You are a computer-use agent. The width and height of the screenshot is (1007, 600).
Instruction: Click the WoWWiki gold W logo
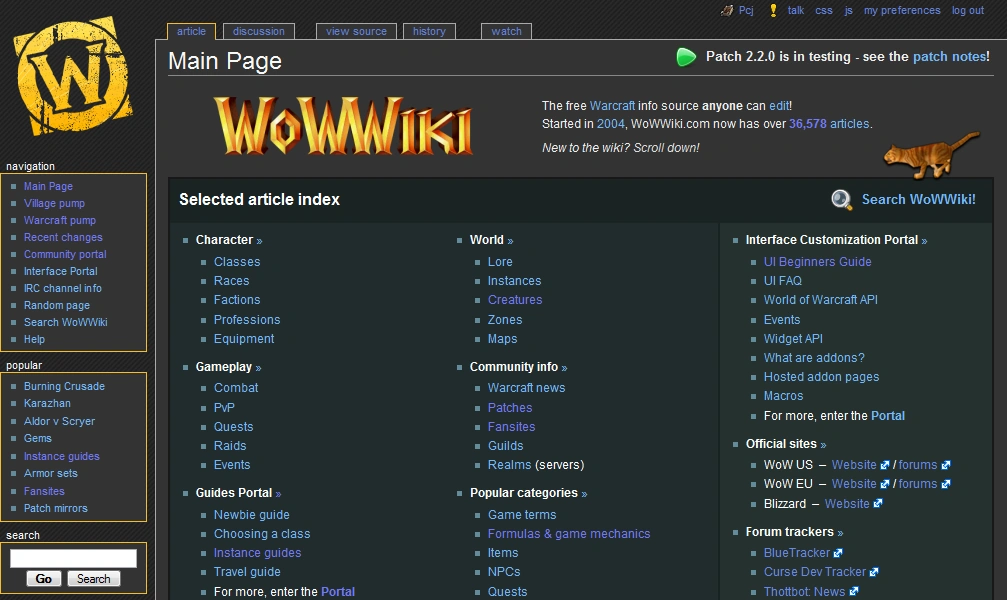coord(73,76)
